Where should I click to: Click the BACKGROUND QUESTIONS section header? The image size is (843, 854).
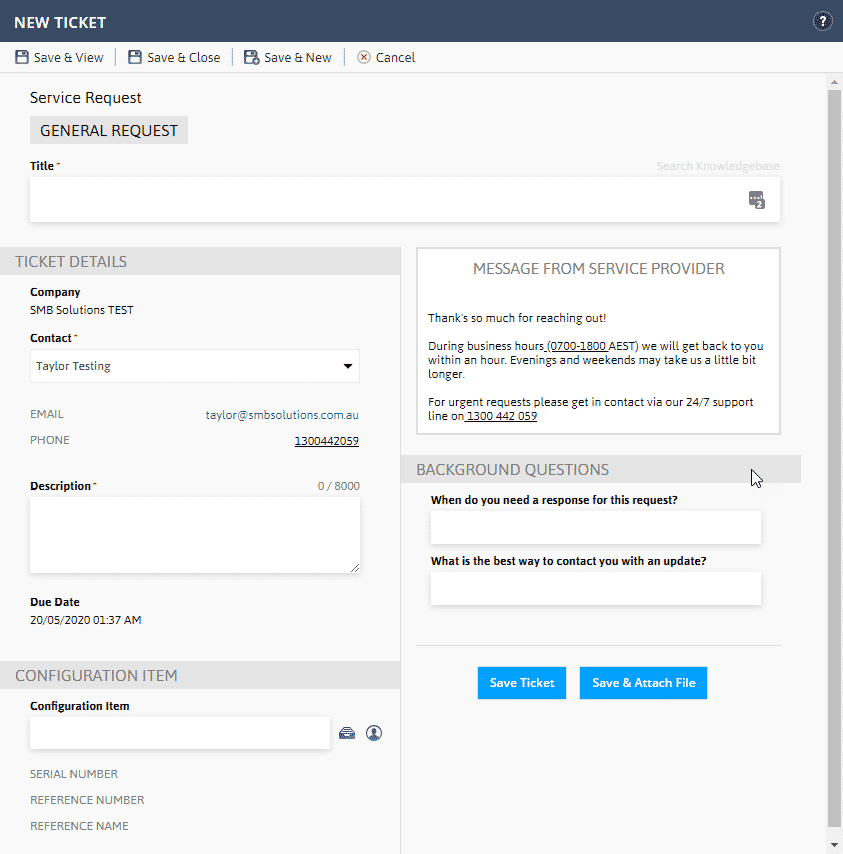click(x=601, y=469)
